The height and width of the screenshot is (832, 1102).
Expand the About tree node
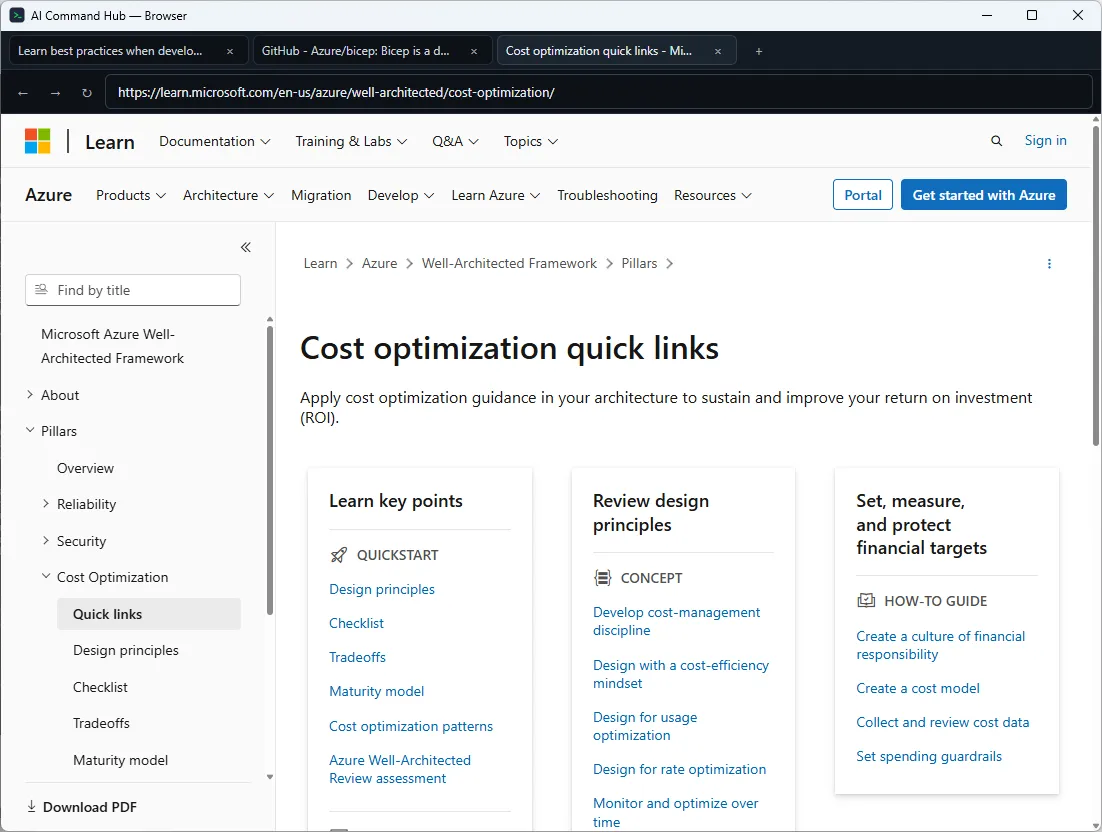pyautogui.click(x=30, y=395)
